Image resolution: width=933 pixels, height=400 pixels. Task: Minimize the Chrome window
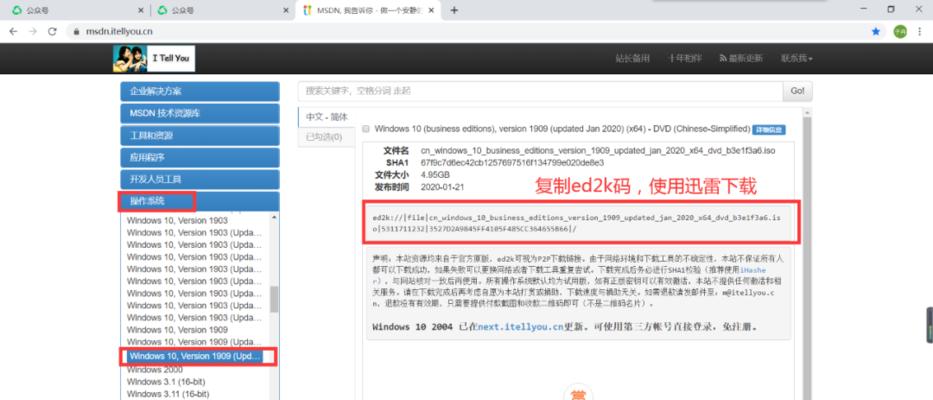(x=863, y=9)
